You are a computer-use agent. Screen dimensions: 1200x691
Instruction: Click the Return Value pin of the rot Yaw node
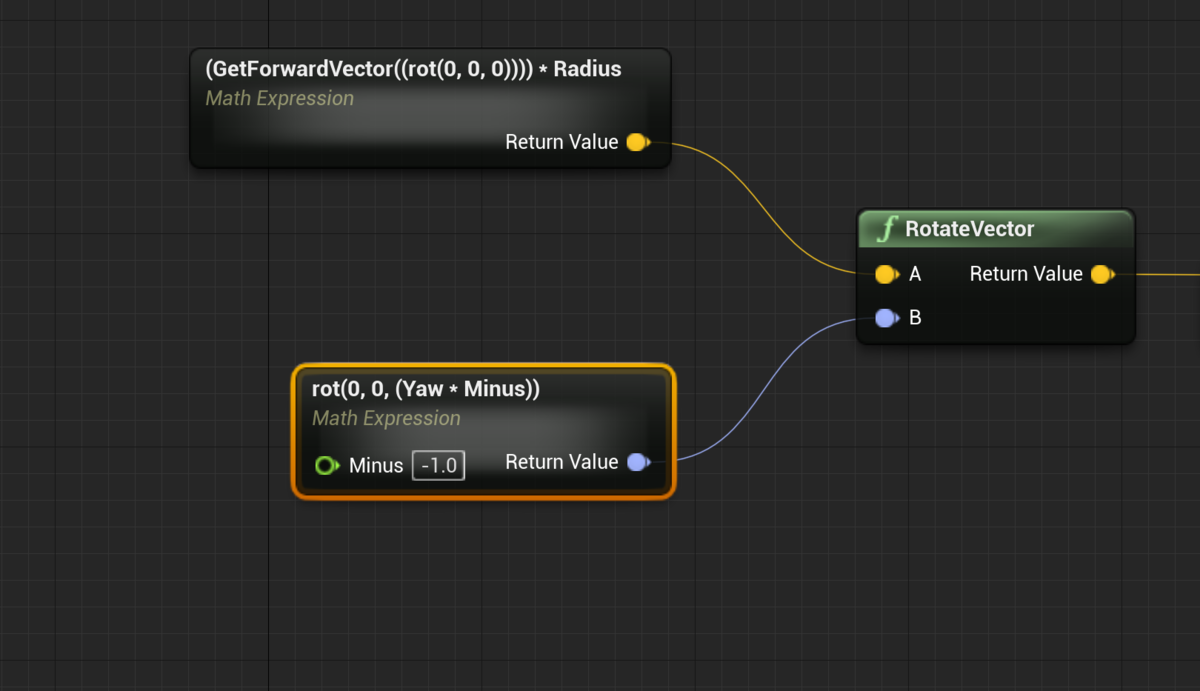638,462
